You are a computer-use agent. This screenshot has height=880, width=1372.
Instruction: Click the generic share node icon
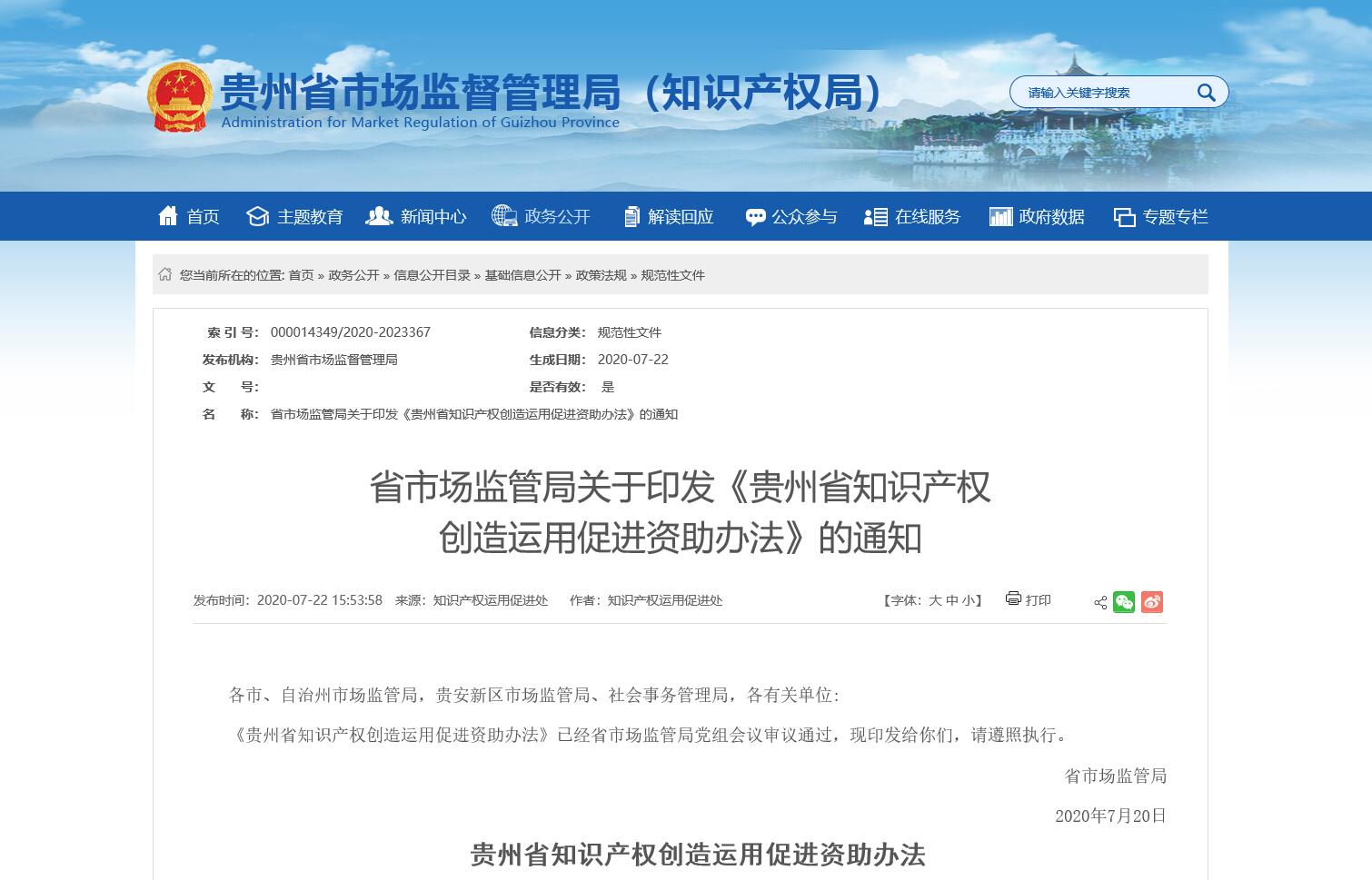tap(1099, 601)
